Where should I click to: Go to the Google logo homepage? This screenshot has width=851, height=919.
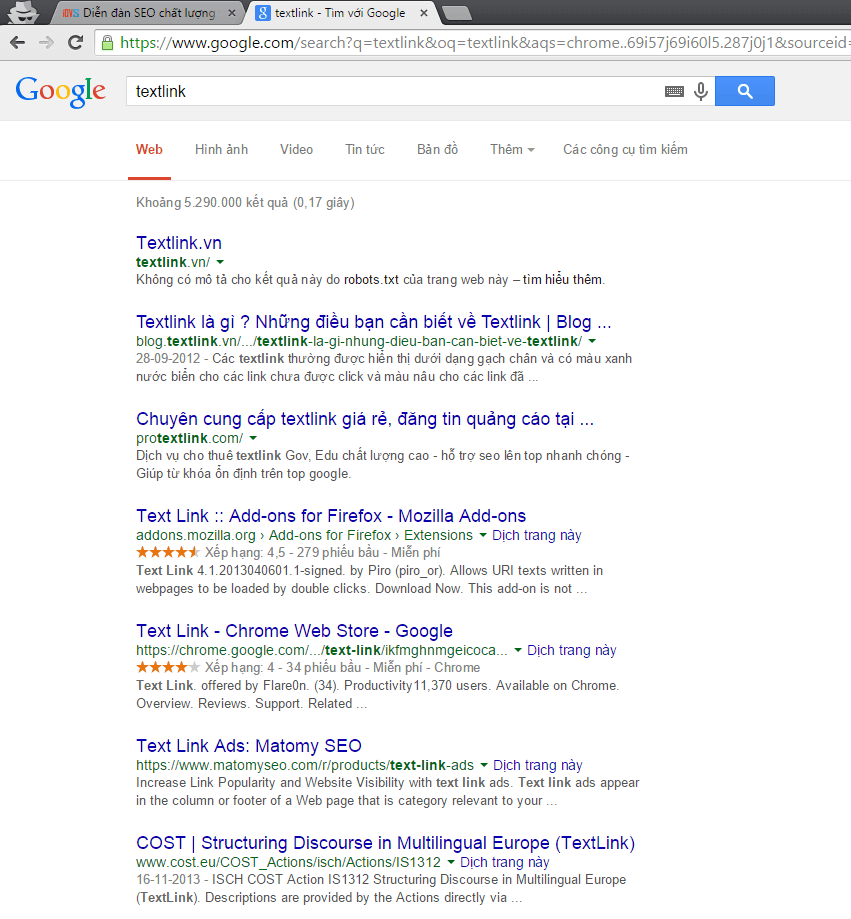point(60,91)
